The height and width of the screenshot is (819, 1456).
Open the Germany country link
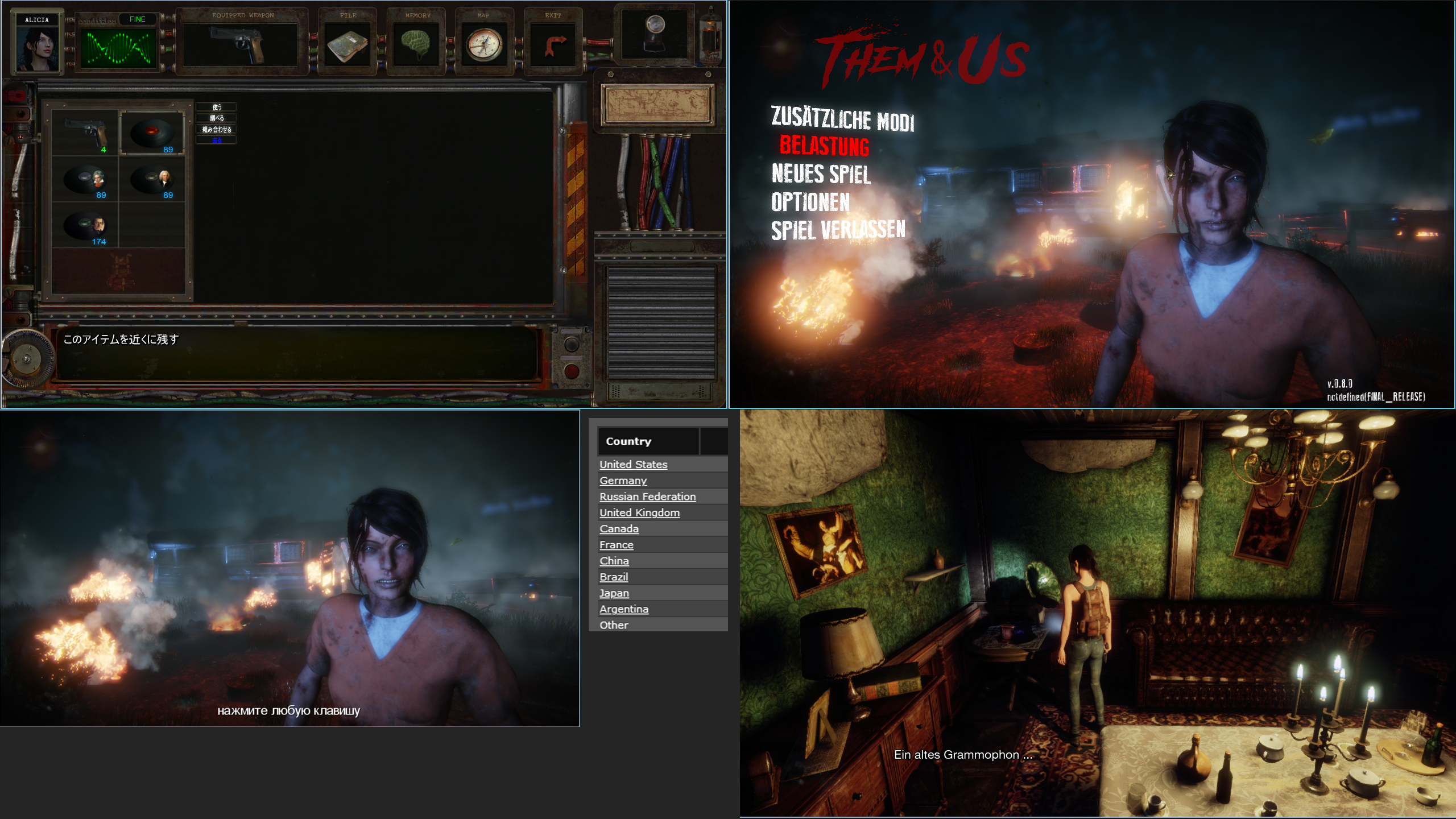623,481
